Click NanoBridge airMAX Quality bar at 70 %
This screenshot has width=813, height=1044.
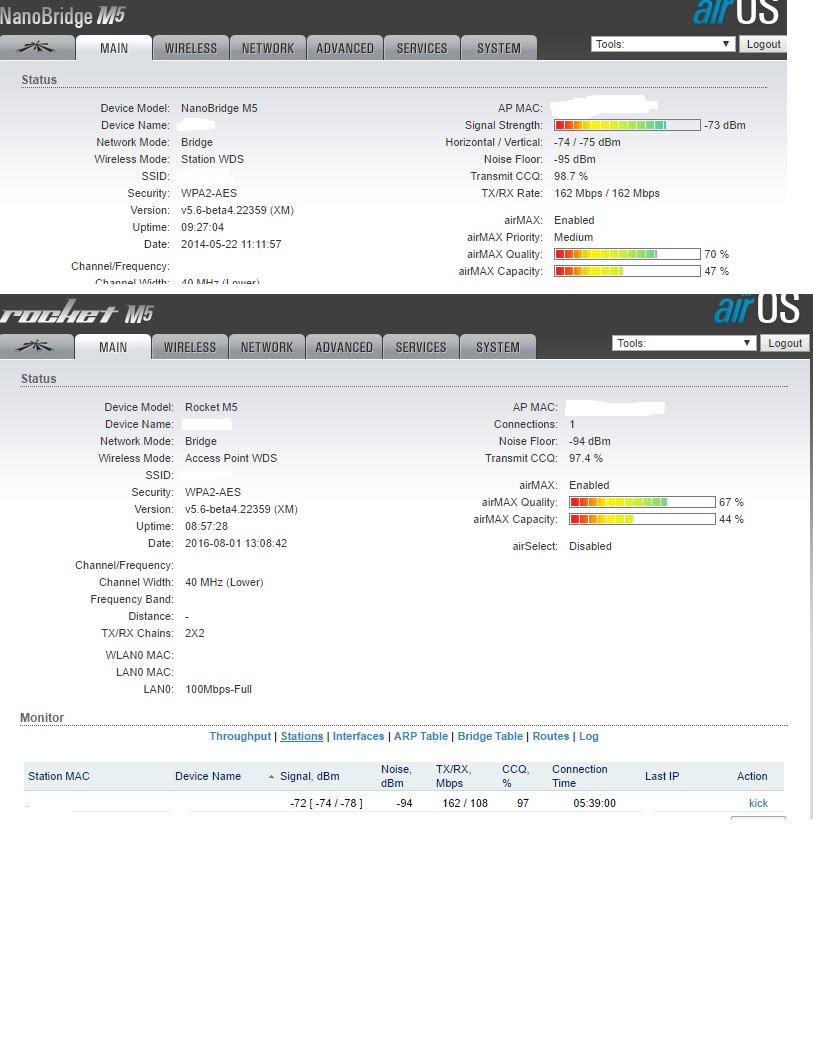(627, 254)
